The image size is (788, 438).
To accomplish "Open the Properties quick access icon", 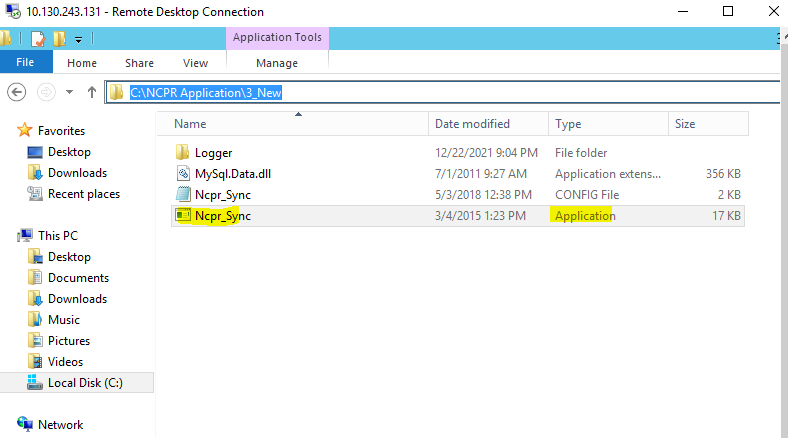I will tap(38, 39).
